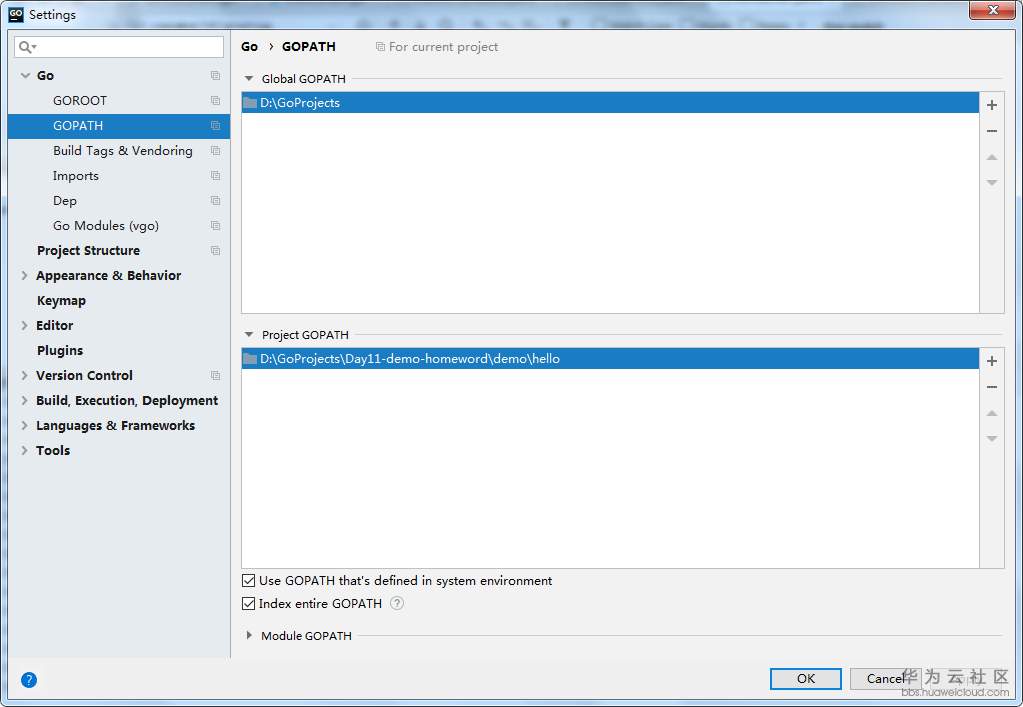Viewport: 1023px width, 707px height.
Task: Select the D:\GoProjects global path row
Action: pyautogui.click(x=610, y=102)
